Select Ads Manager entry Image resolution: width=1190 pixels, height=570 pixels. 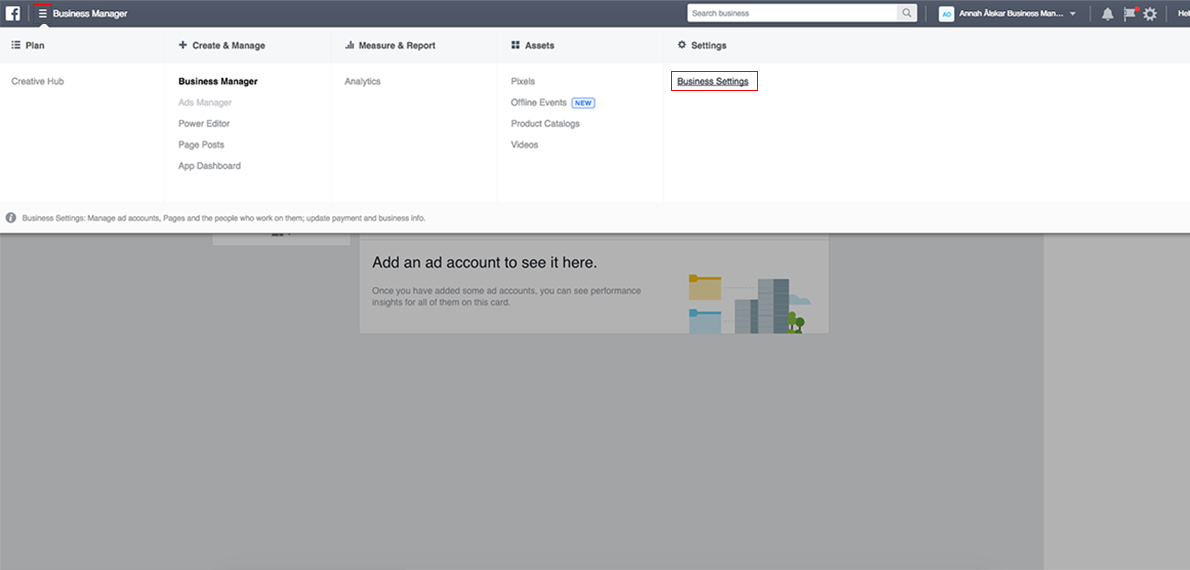coord(205,102)
